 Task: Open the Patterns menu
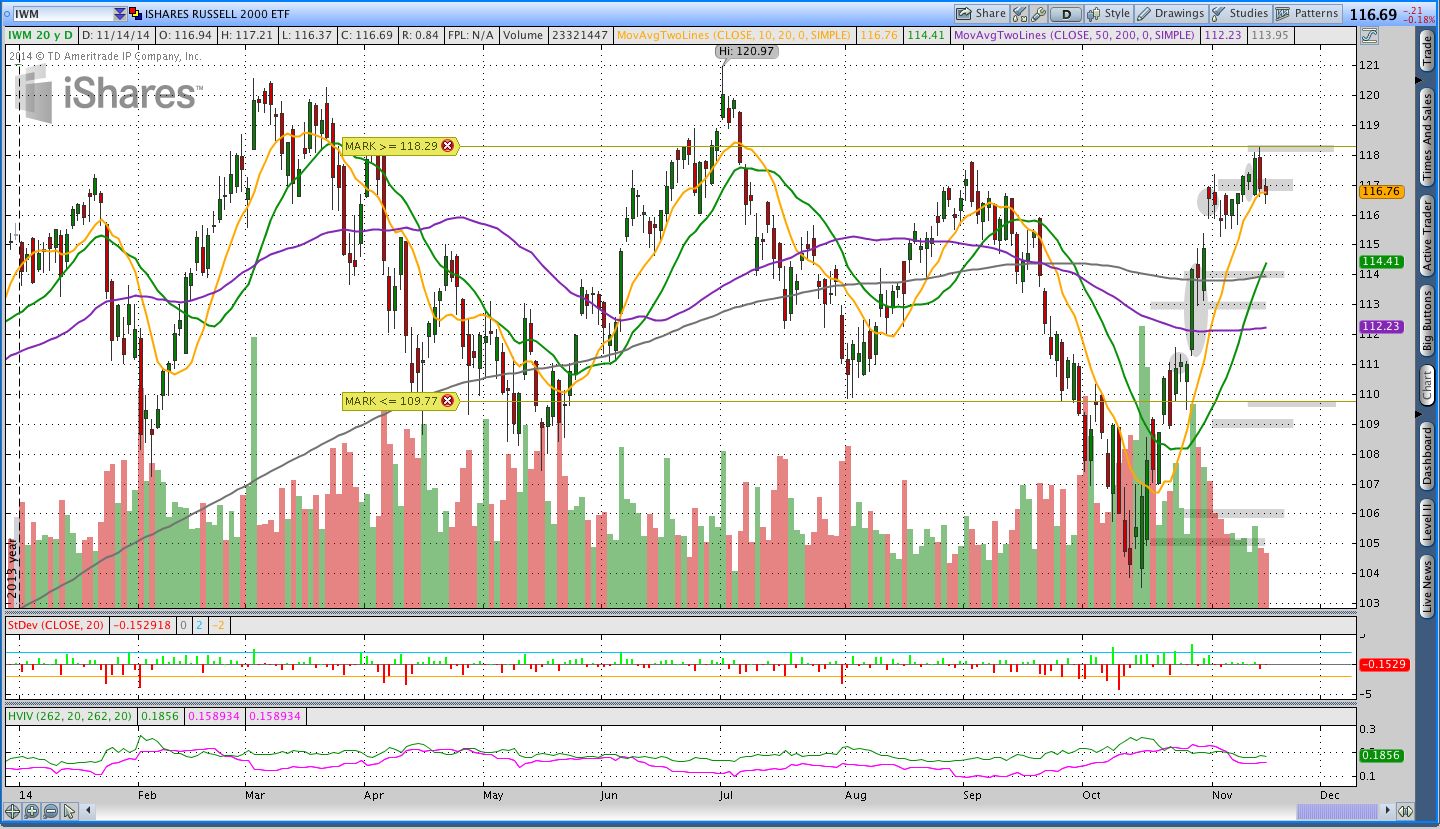(x=1308, y=14)
